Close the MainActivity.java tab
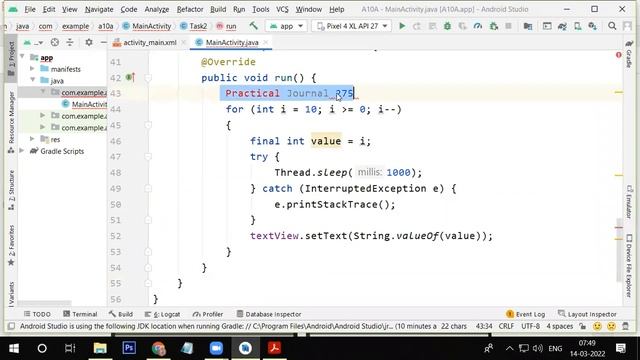 click(266, 42)
